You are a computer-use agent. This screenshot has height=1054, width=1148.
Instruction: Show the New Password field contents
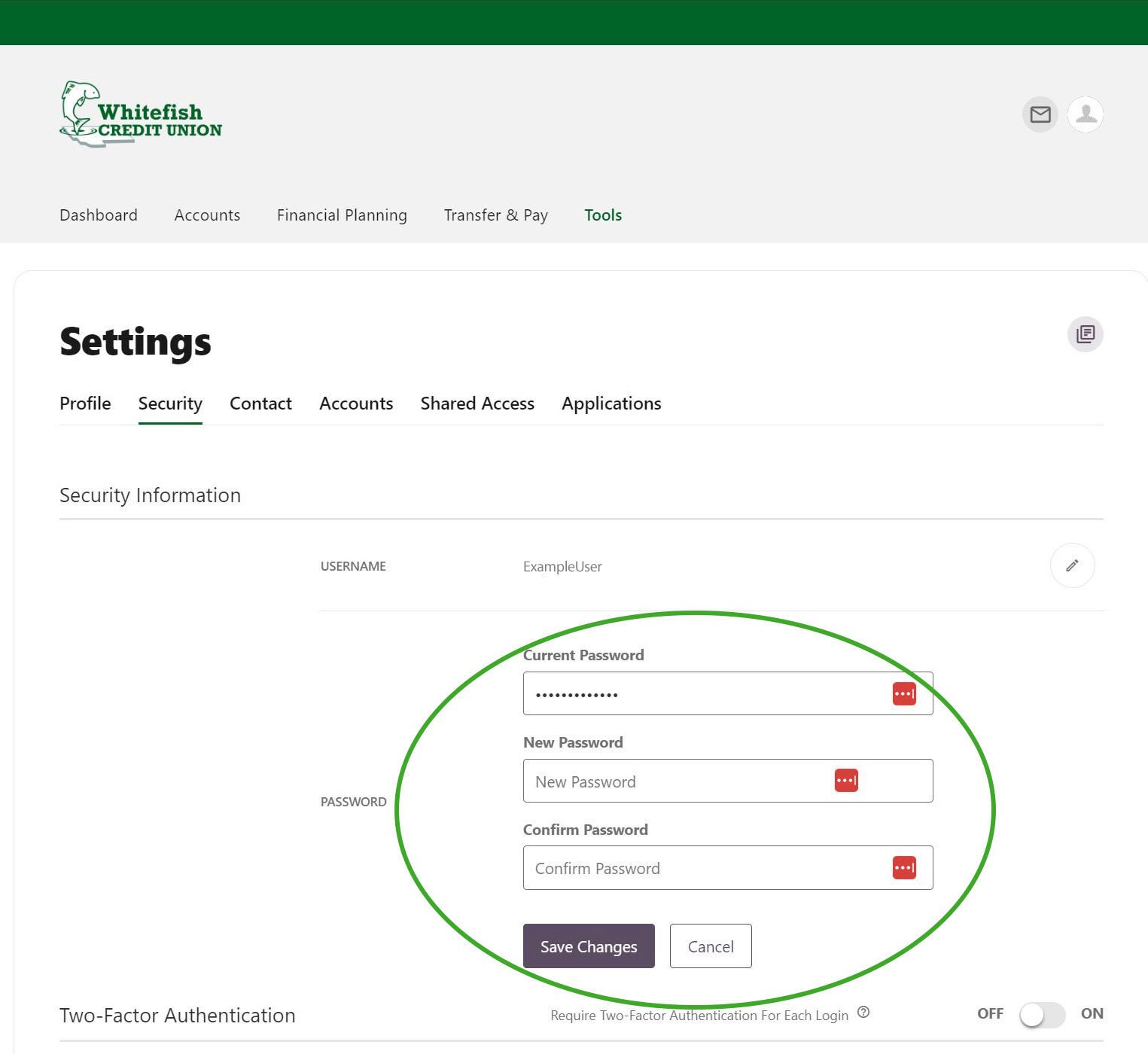point(845,780)
